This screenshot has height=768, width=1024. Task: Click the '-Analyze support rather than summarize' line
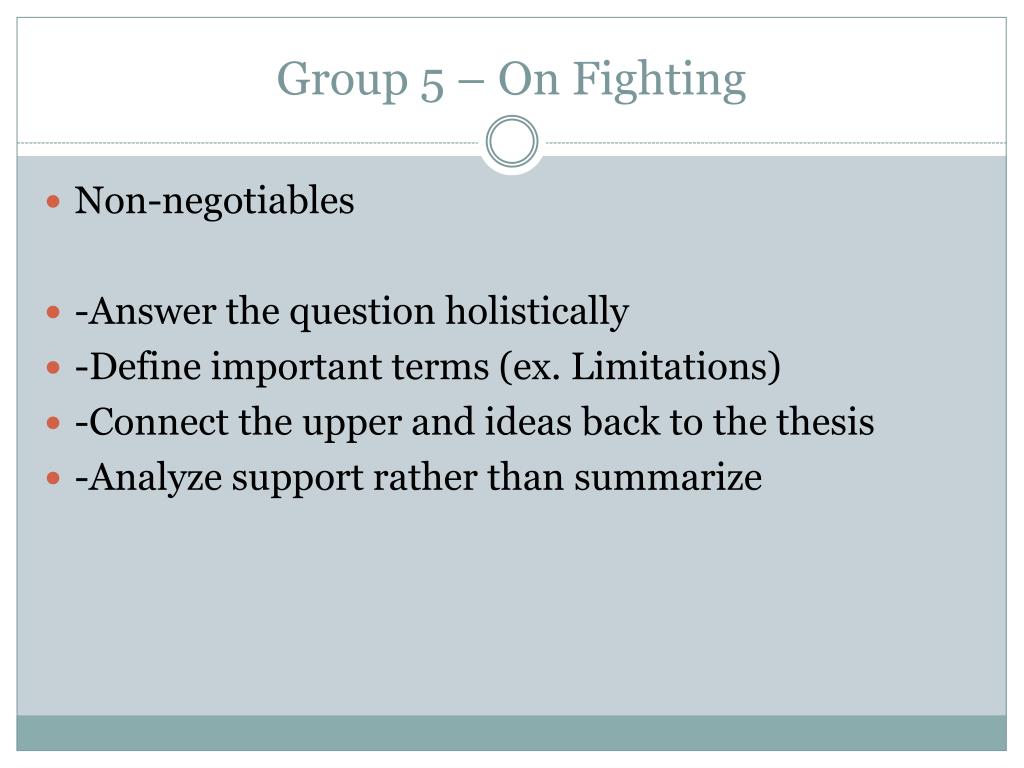(x=418, y=477)
